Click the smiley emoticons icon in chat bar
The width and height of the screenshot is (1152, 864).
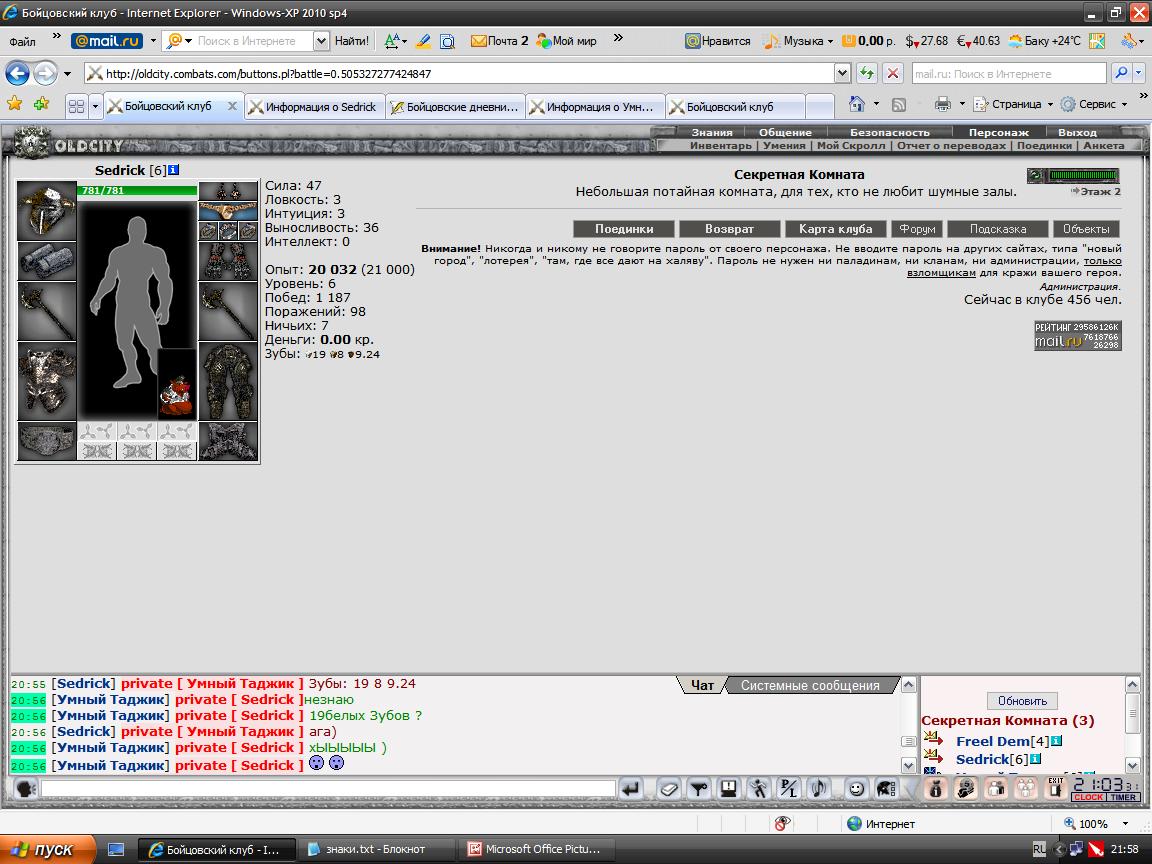[x=856, y=790]
